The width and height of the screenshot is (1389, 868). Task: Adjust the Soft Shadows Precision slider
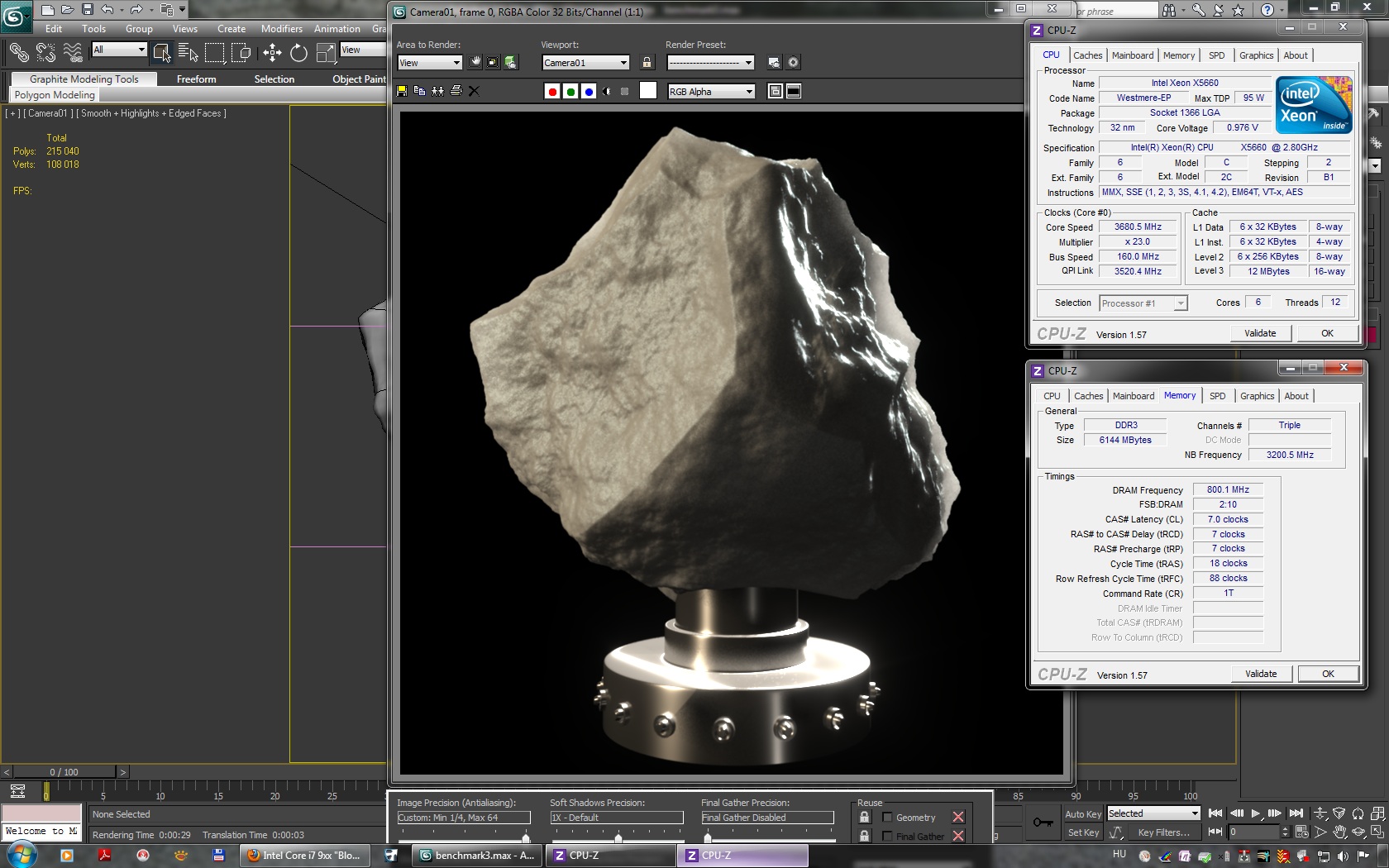[x=618, y=837]
